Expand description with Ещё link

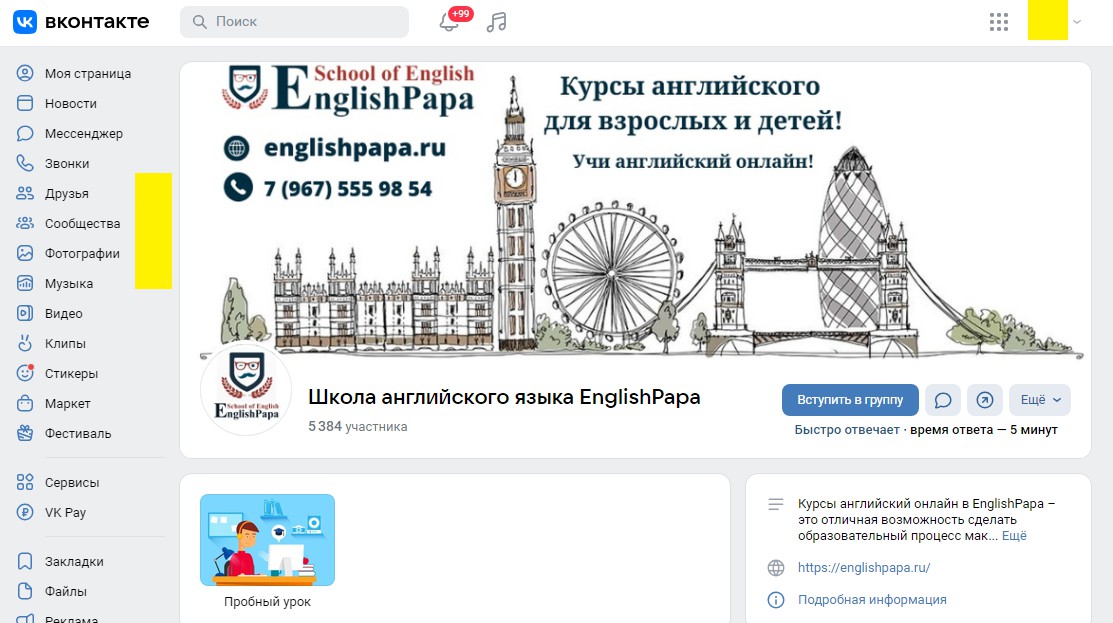coord(1014,536)
